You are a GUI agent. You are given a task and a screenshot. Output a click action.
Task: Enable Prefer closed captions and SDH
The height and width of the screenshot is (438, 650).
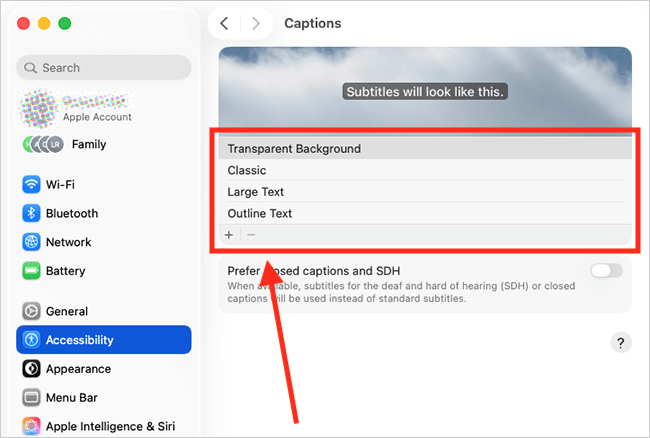[x=606, y=271]
